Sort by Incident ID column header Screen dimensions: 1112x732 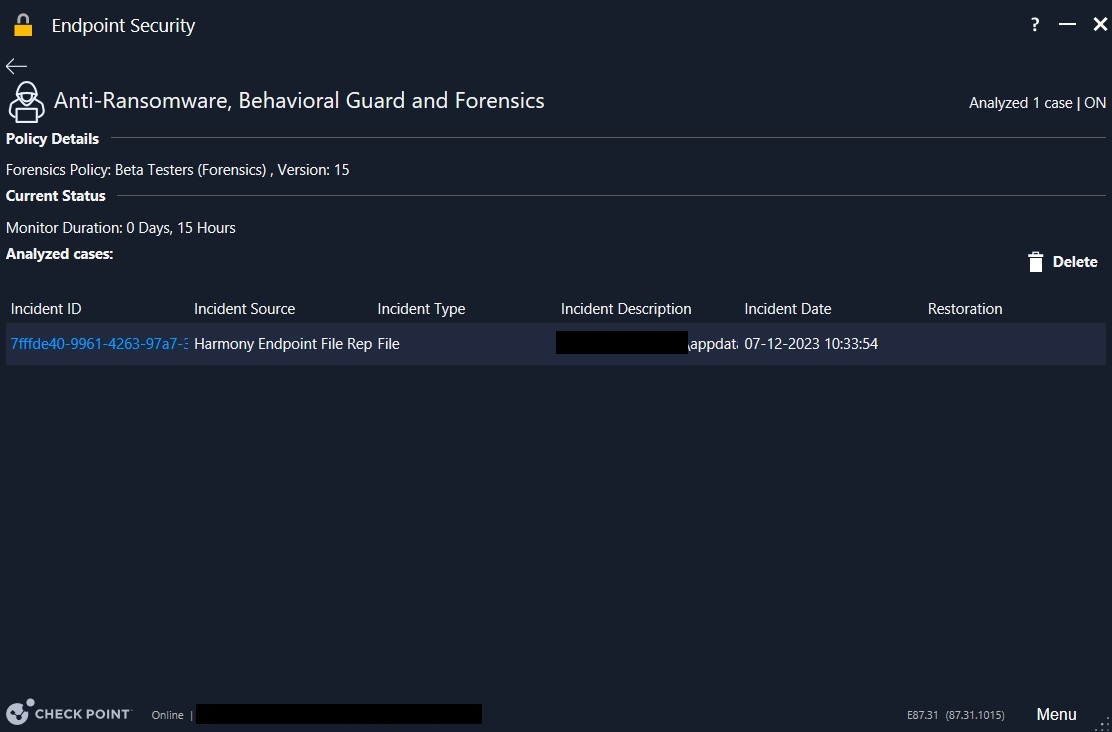pos(46,309)
